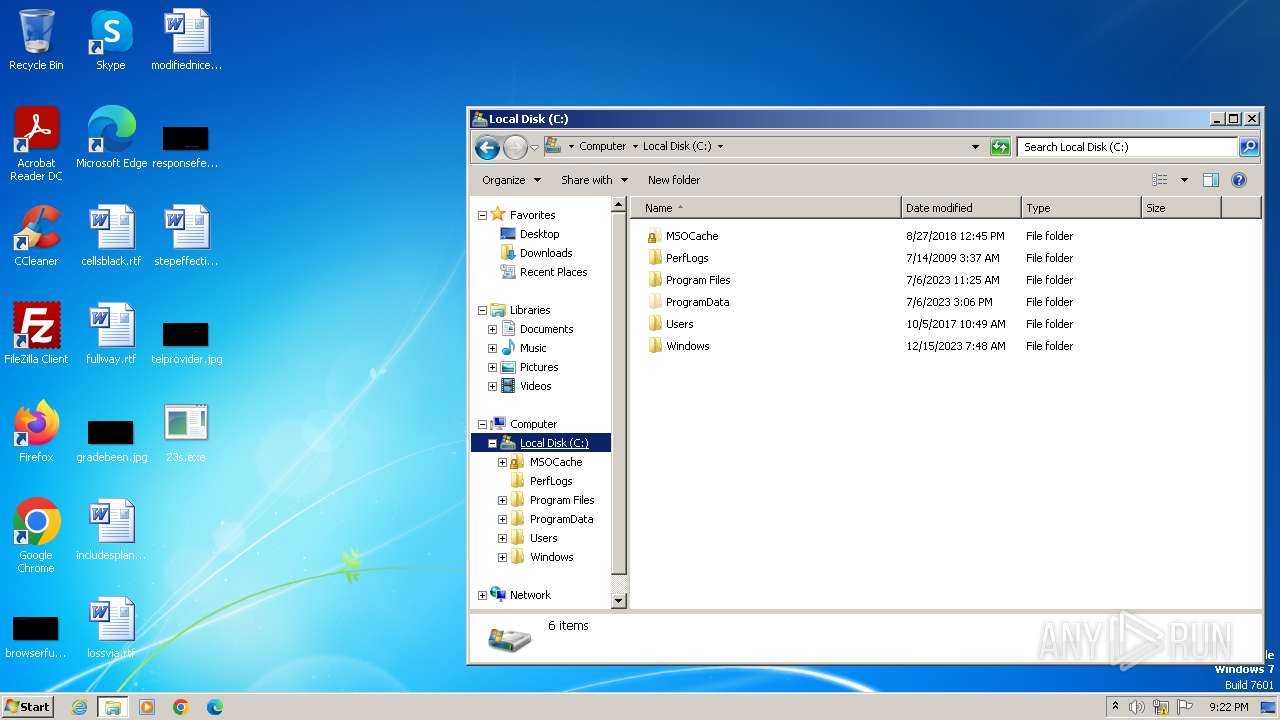Open Internet Explorer from taskbar

click(x=80, y=707)
